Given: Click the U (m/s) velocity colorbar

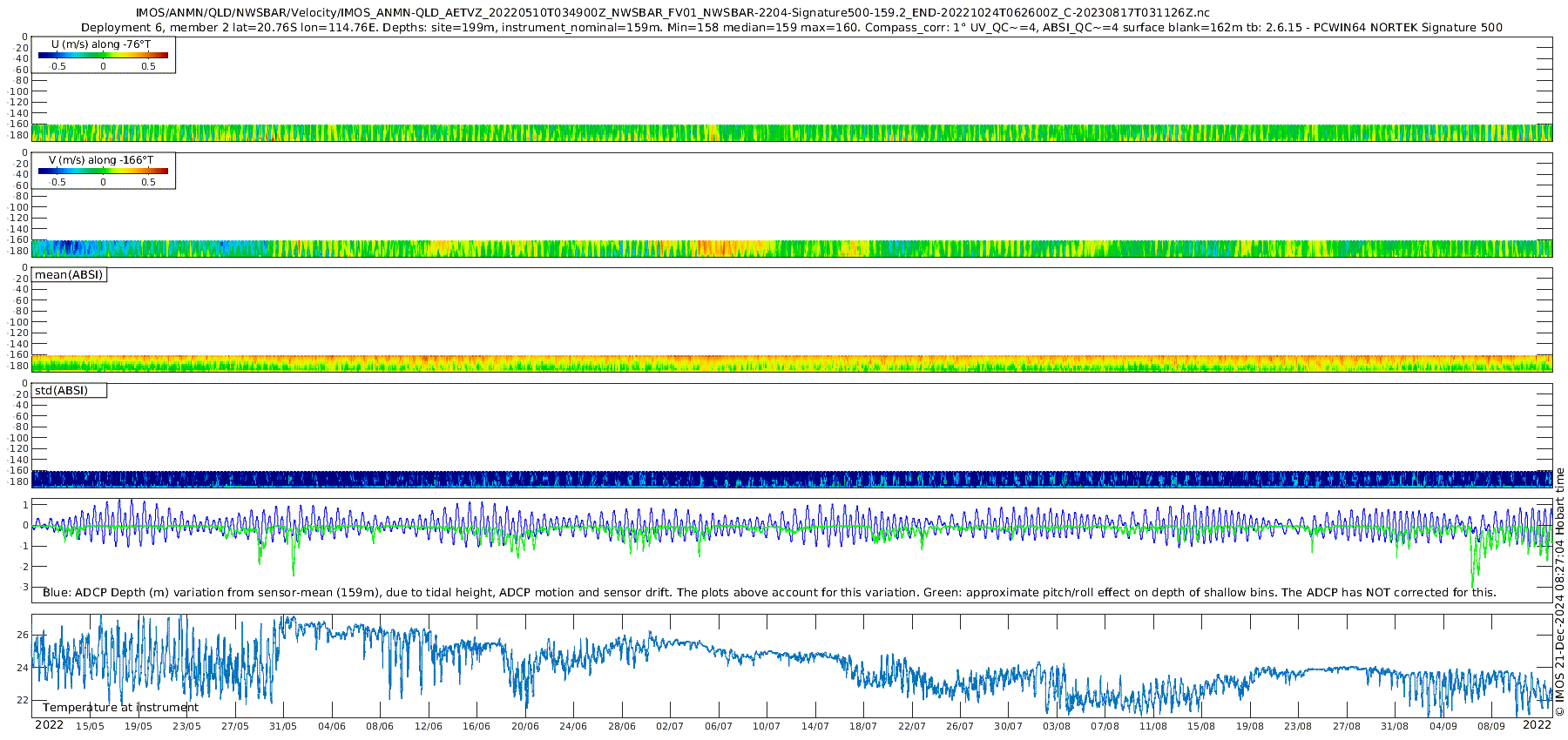Looking at the screenshot, I should pyautogui.click(x=103, y=56).
